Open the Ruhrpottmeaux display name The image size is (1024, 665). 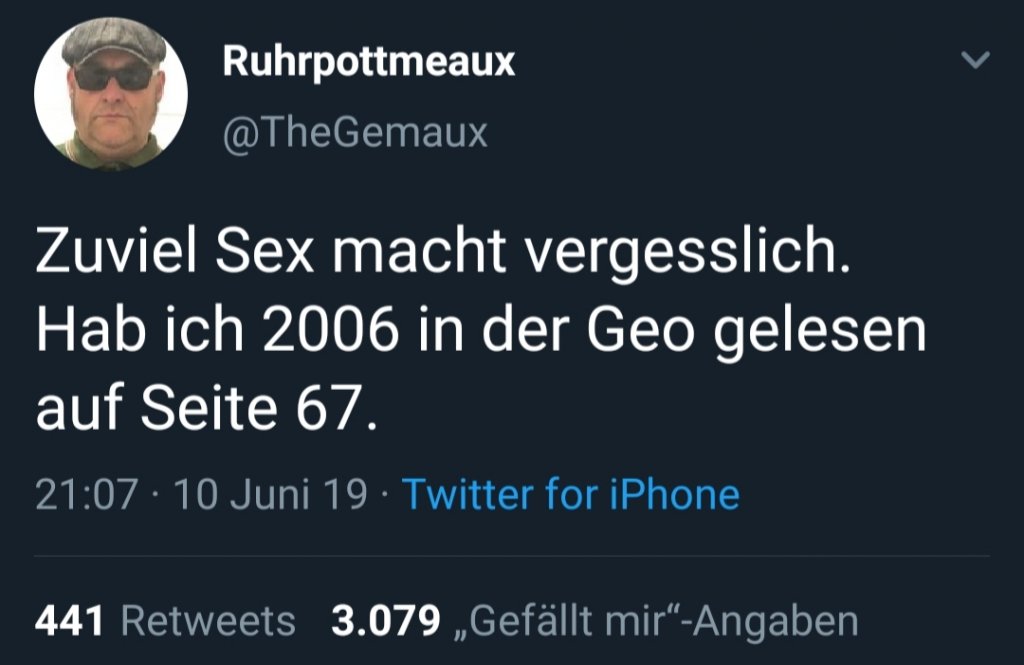[368, 62]
